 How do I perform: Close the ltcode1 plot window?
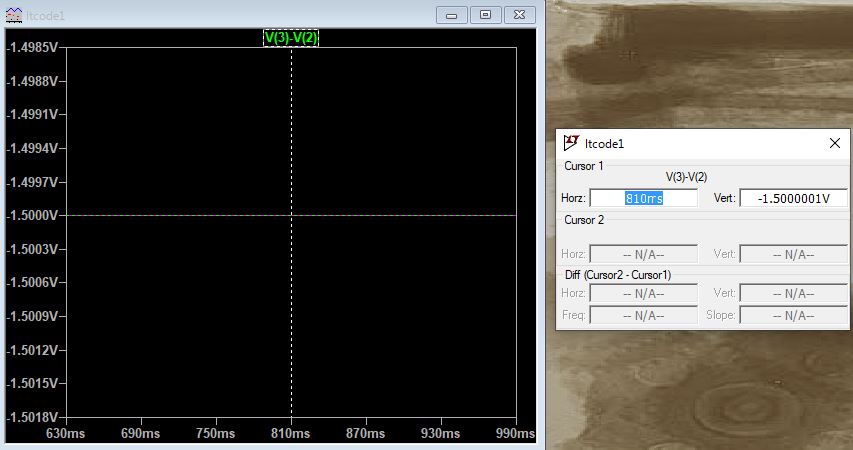point(519,15)
